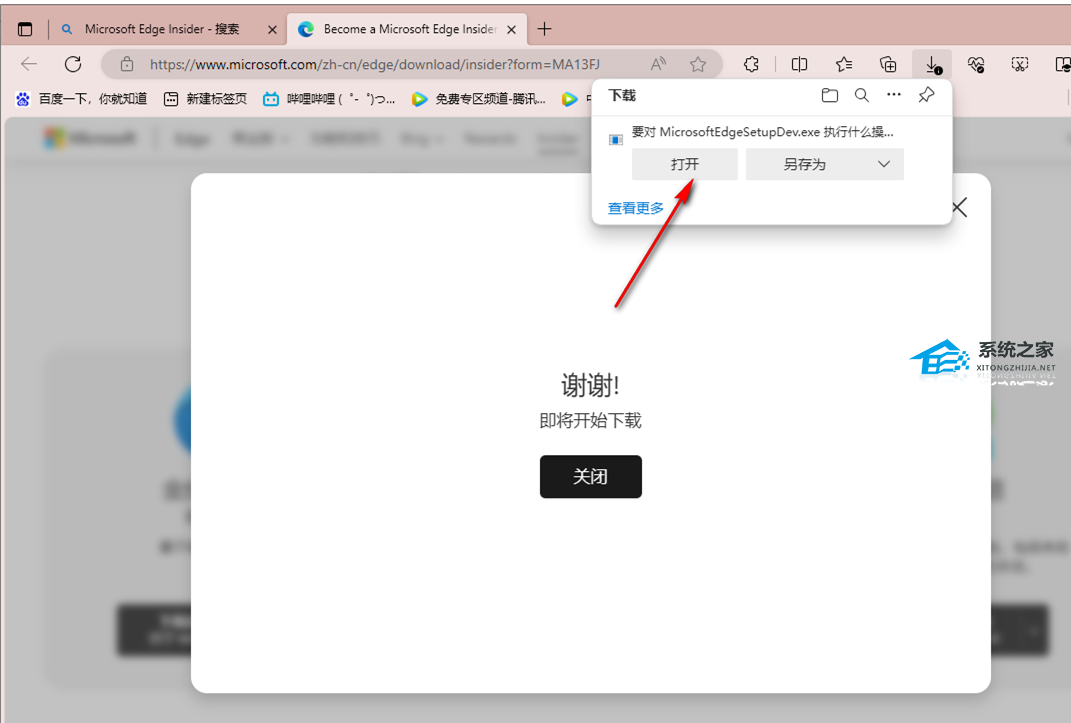1071x723 pixels.
Task: Close the Microsoft Edge Insider search tab
Action: [x=272, y=29]
